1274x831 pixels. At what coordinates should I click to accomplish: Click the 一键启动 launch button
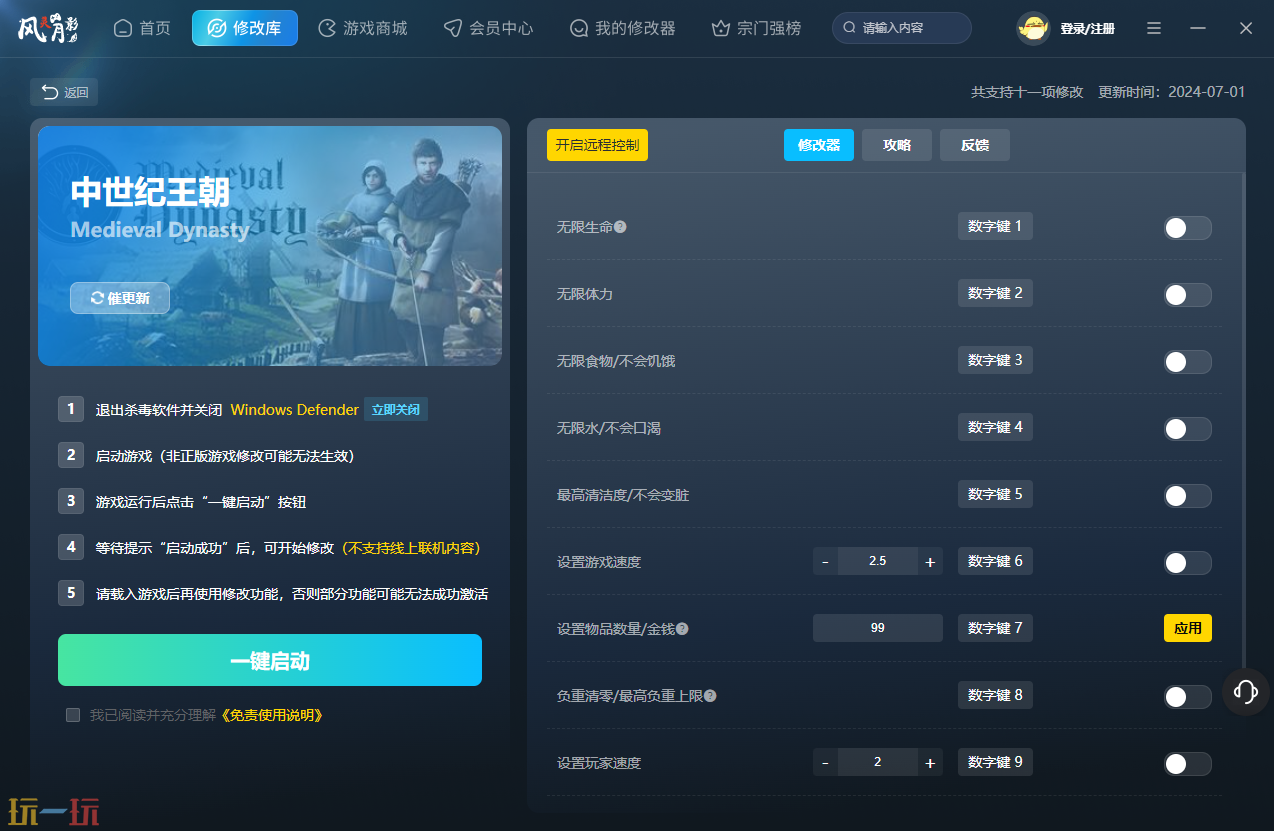click(270, 660)
